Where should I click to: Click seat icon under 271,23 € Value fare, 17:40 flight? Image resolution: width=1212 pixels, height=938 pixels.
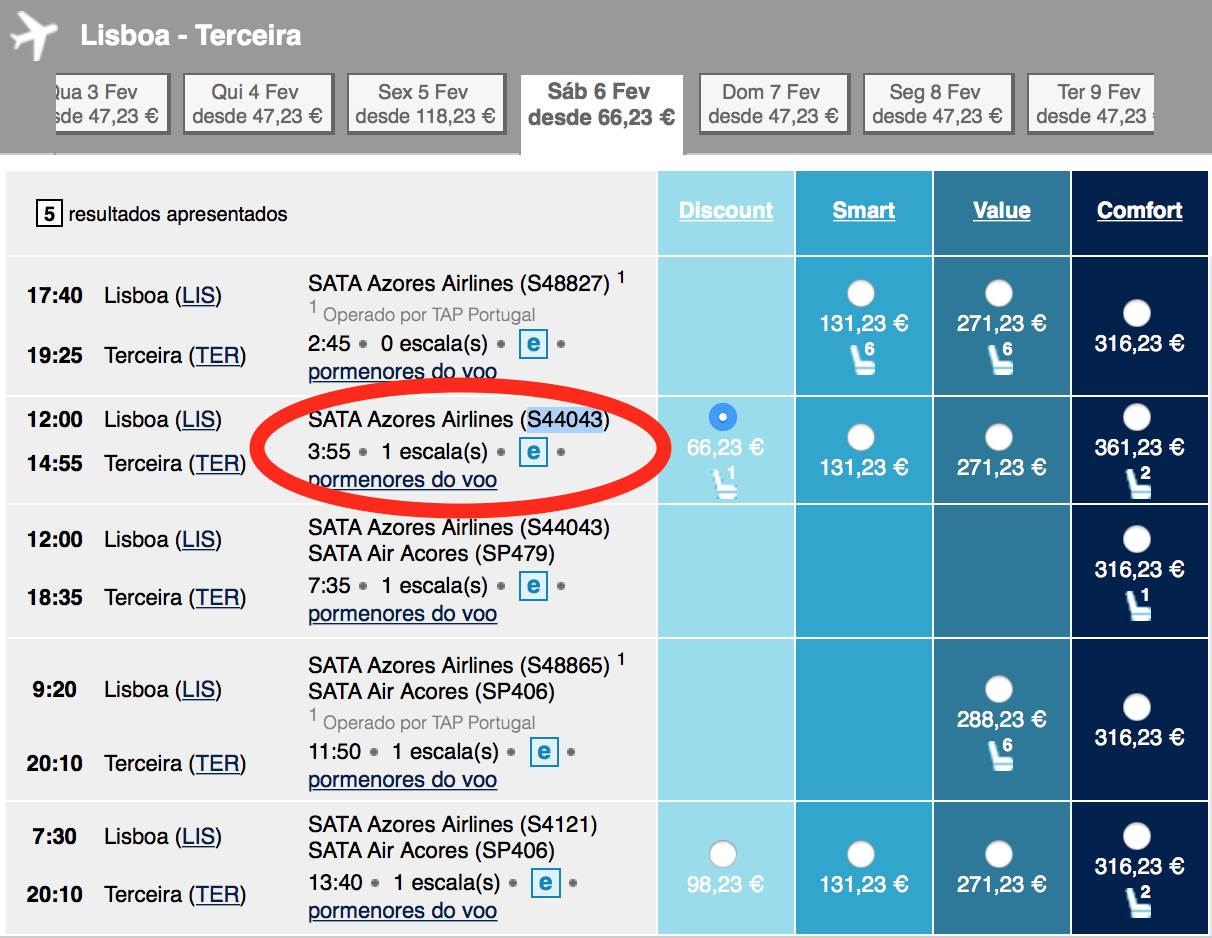[1000, 358]
